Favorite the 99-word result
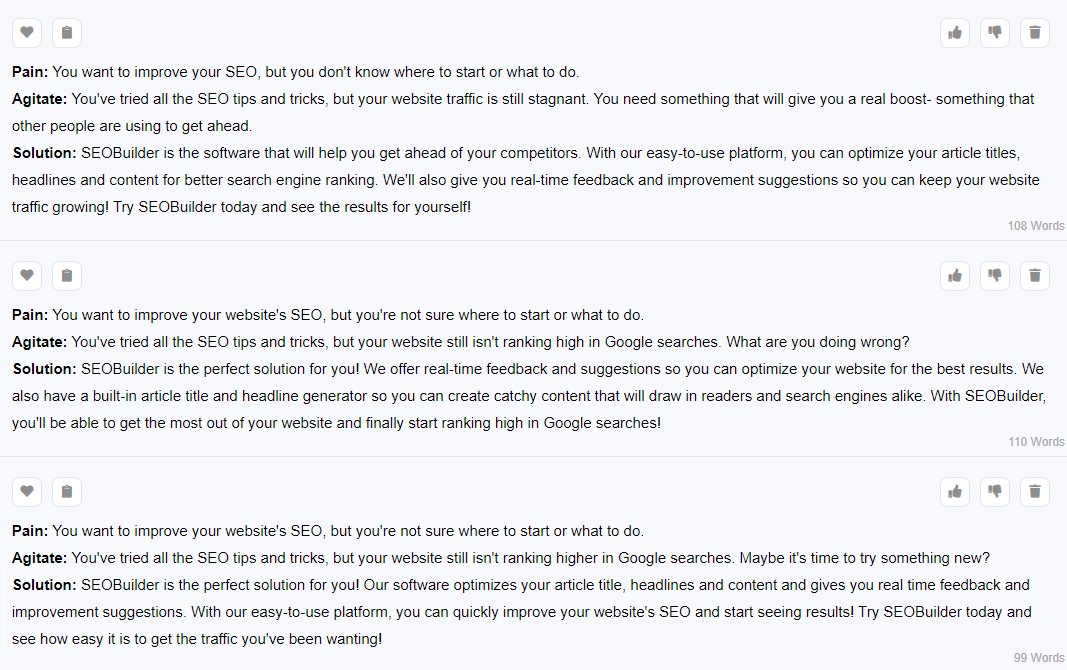The image size is (1067, 670). [27, 491]
